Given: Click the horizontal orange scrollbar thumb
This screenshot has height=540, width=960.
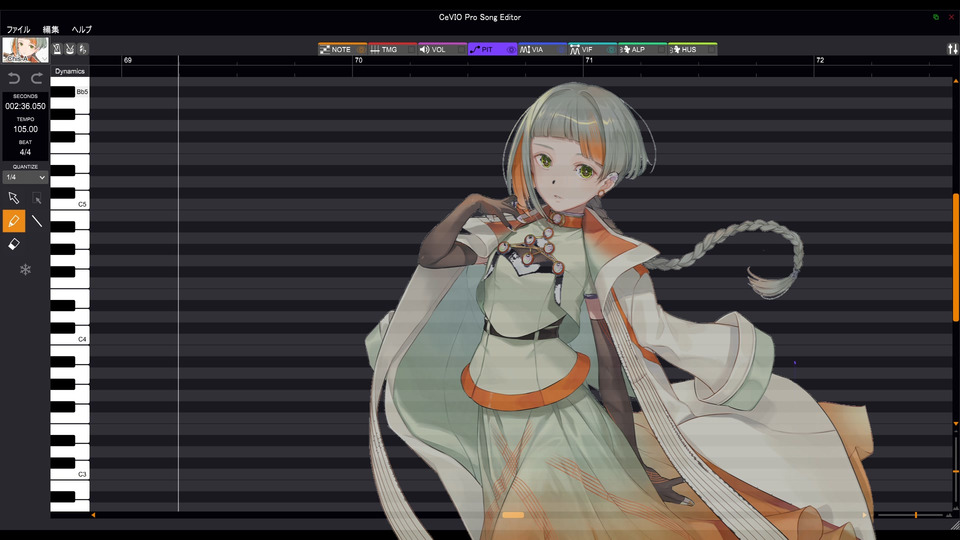Looking at the screenshot, I should [x=513, y=516].
